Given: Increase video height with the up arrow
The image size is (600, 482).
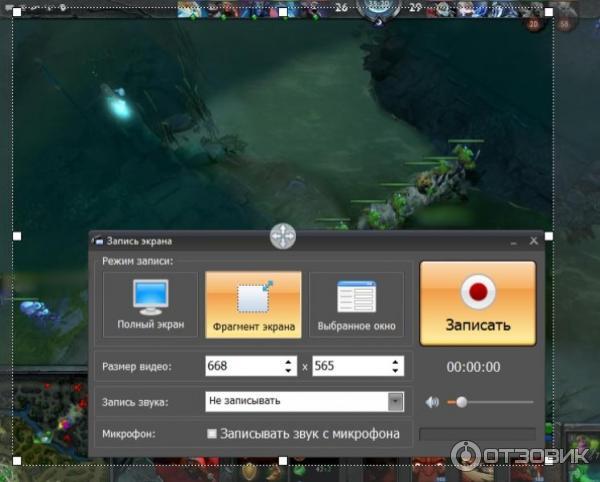Looking at the screenshot, I should (396, 361).
